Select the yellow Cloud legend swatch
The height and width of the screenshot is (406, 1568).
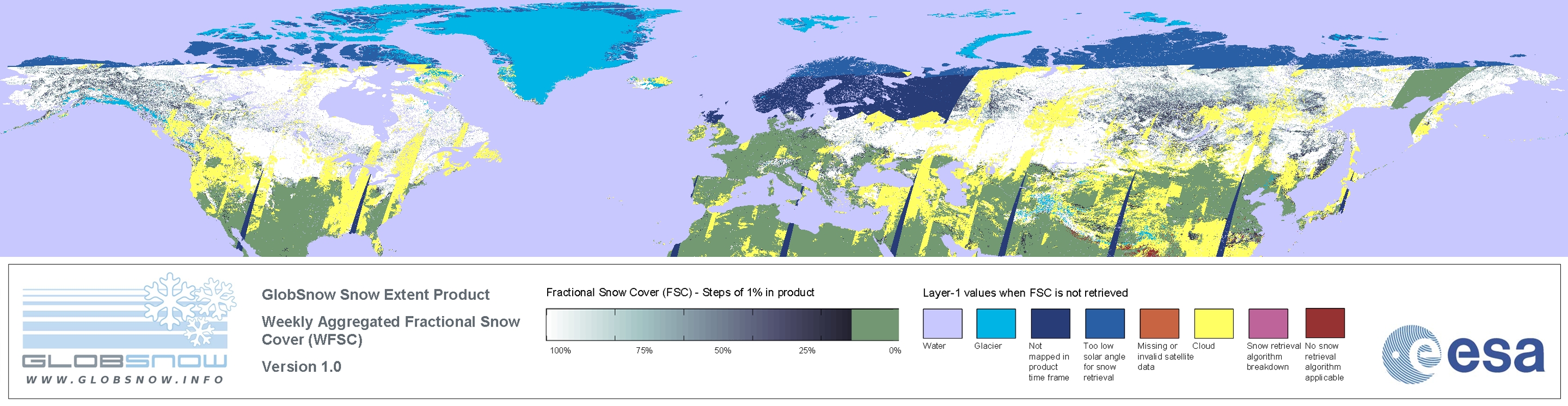(1214, 323)
